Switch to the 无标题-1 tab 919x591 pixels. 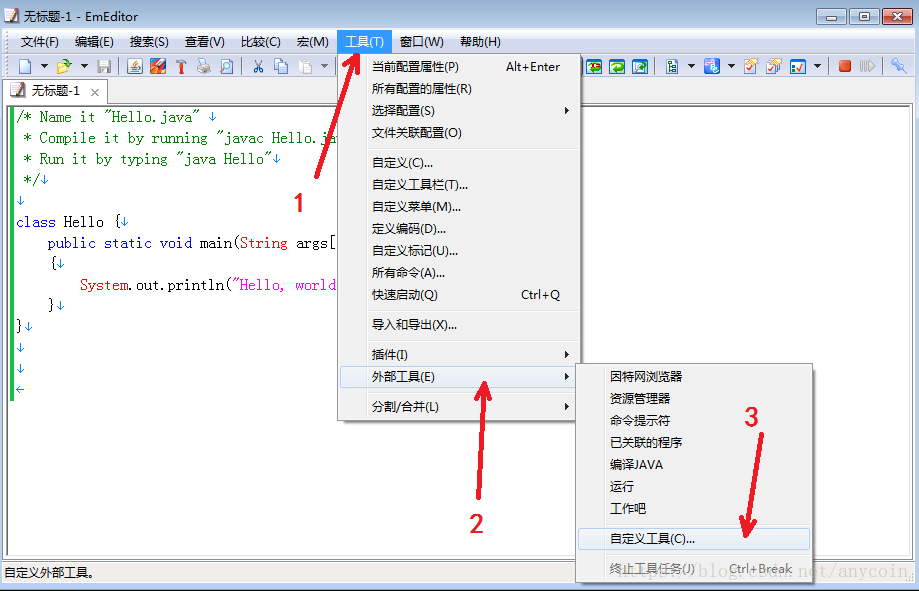click(x=52, y=91)
